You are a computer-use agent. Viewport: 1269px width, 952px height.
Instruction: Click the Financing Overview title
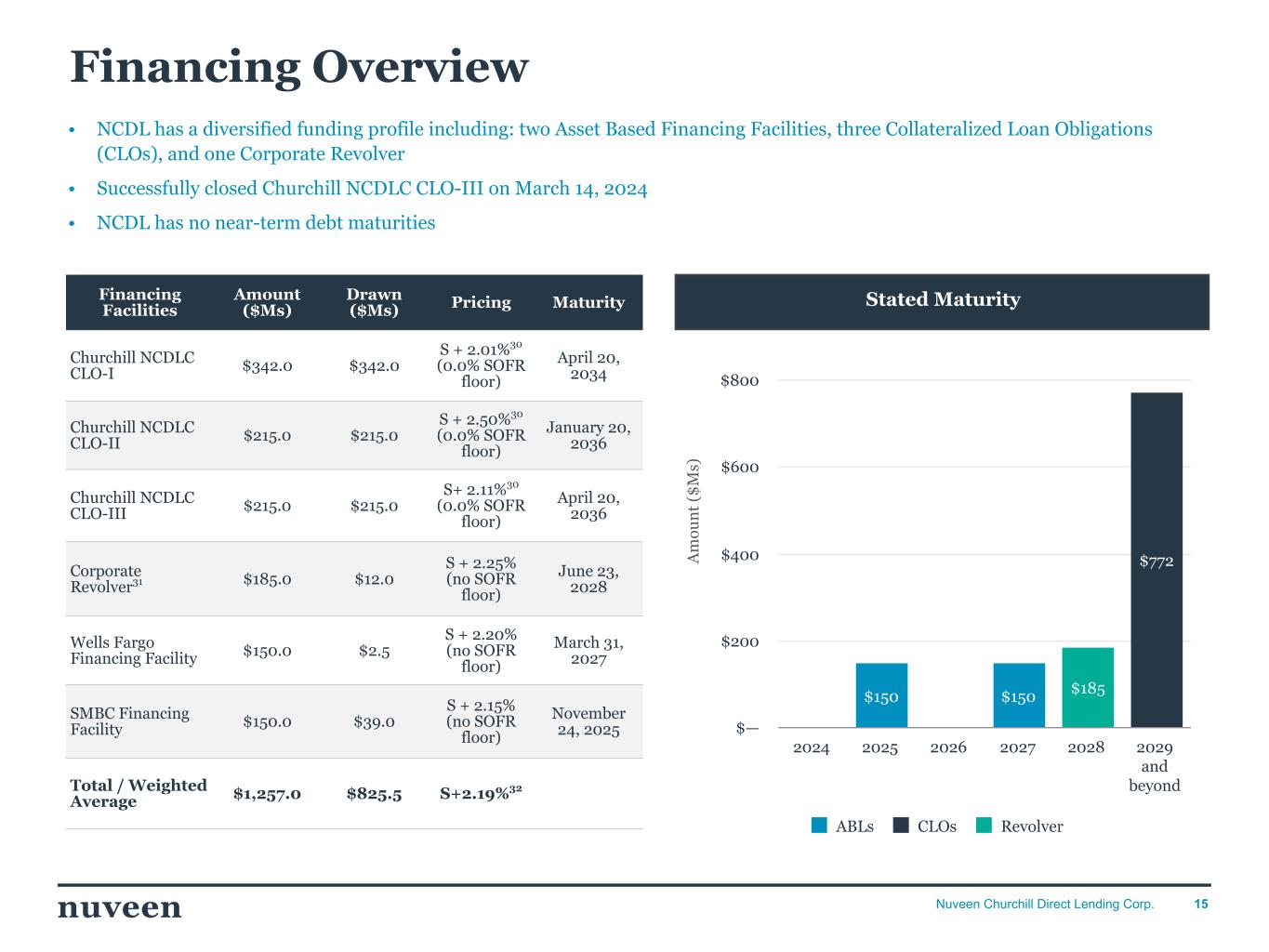(299, 67)
